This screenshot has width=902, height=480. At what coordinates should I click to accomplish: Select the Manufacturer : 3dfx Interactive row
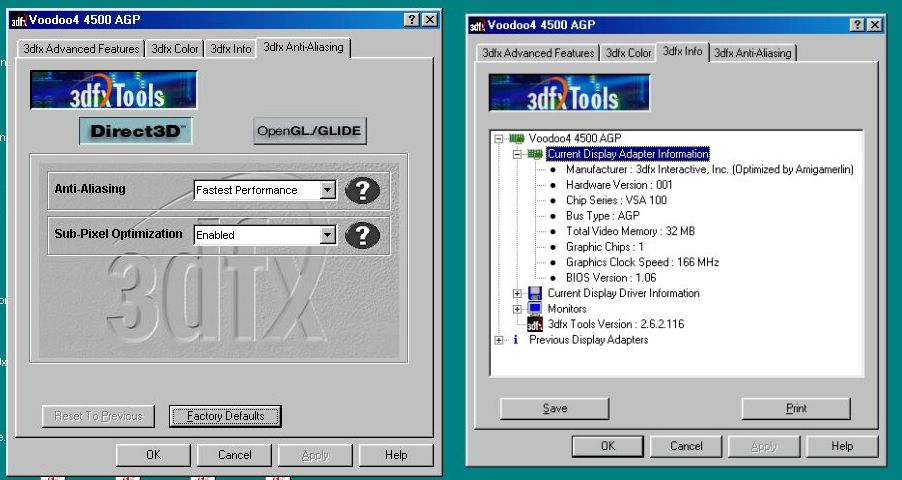[709, 169]
